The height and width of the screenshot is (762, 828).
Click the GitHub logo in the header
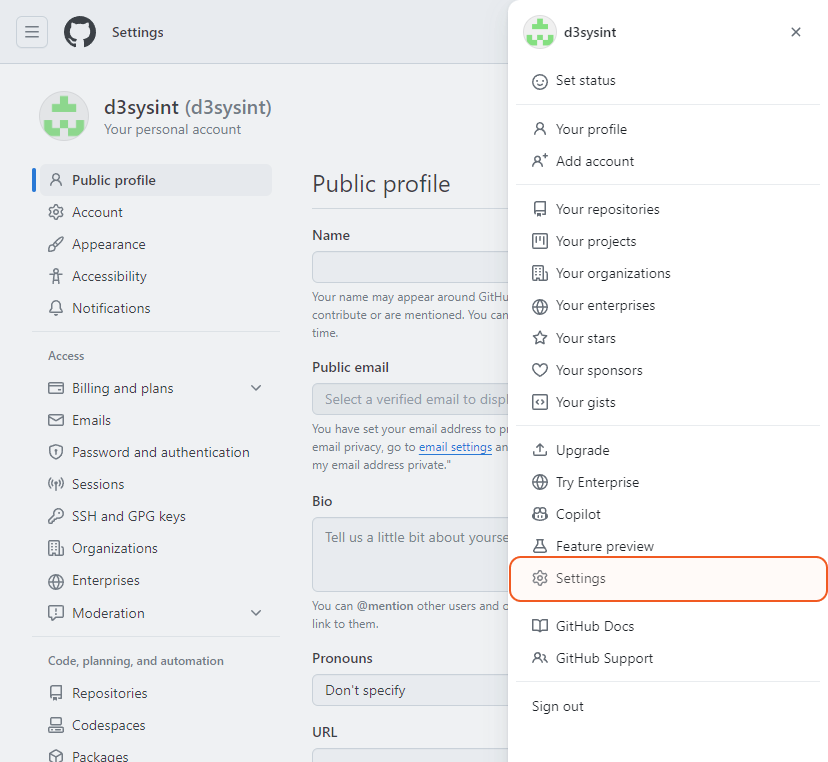tap(79, 31)
